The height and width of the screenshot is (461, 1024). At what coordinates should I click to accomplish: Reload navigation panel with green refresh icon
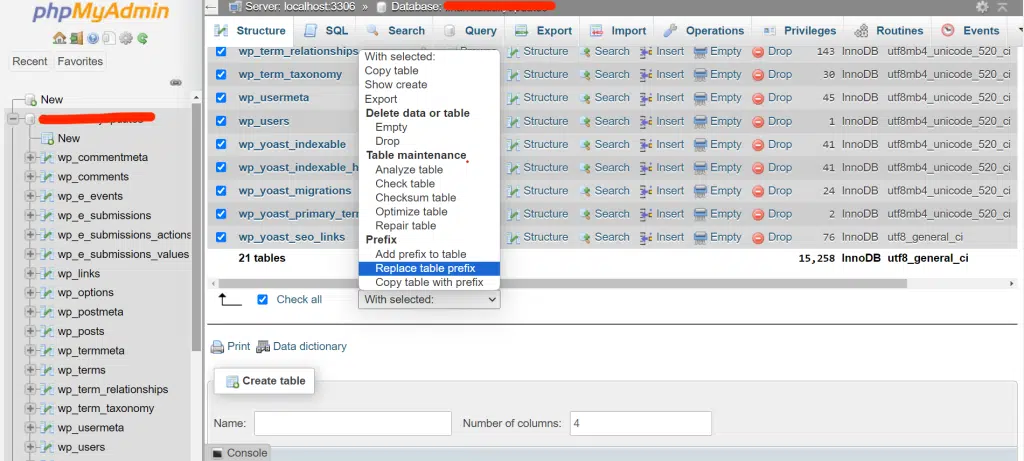tap(142, 39)
